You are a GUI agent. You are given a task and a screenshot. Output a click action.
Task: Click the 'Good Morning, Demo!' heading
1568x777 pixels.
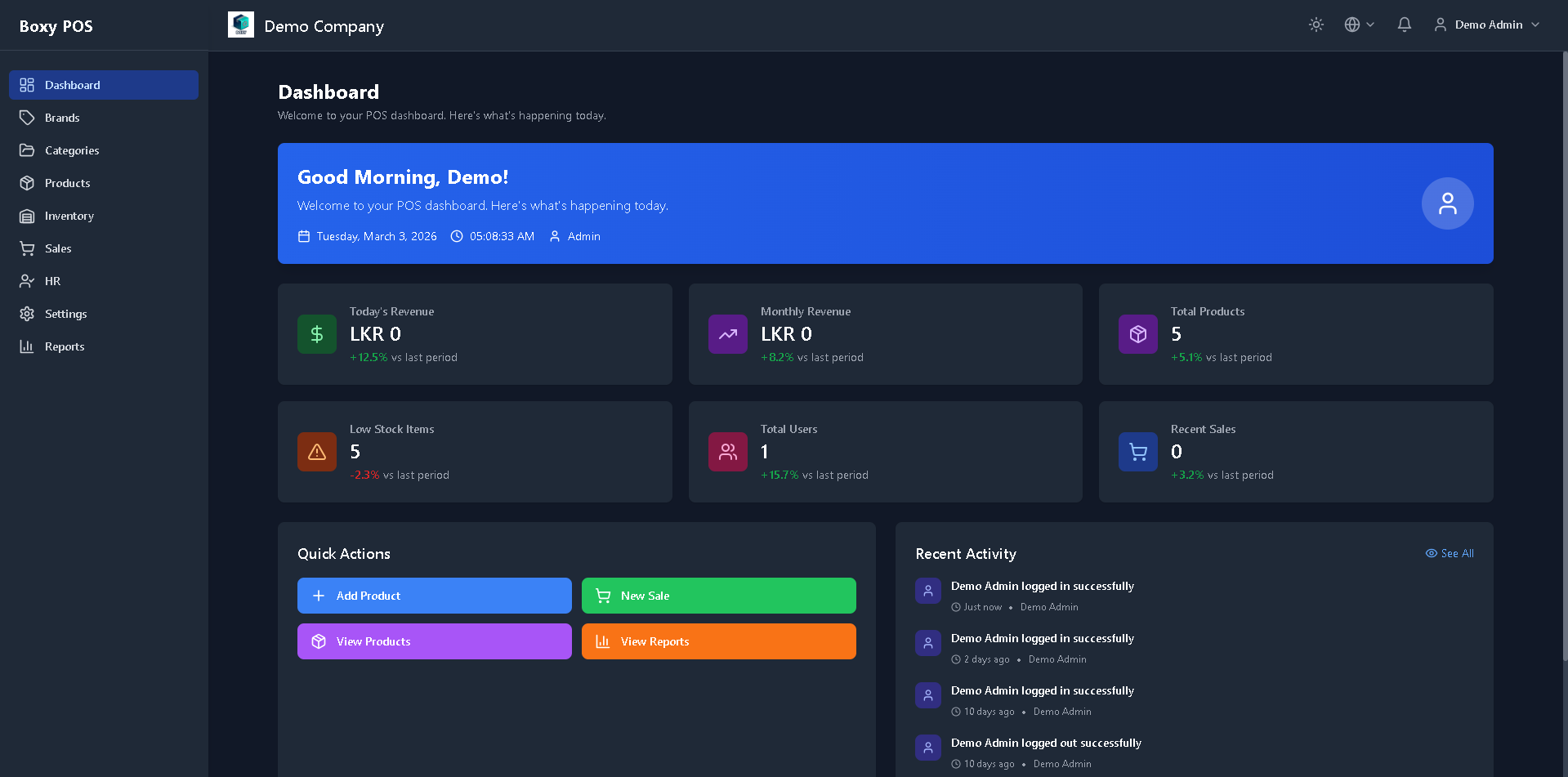click(403, 177)
